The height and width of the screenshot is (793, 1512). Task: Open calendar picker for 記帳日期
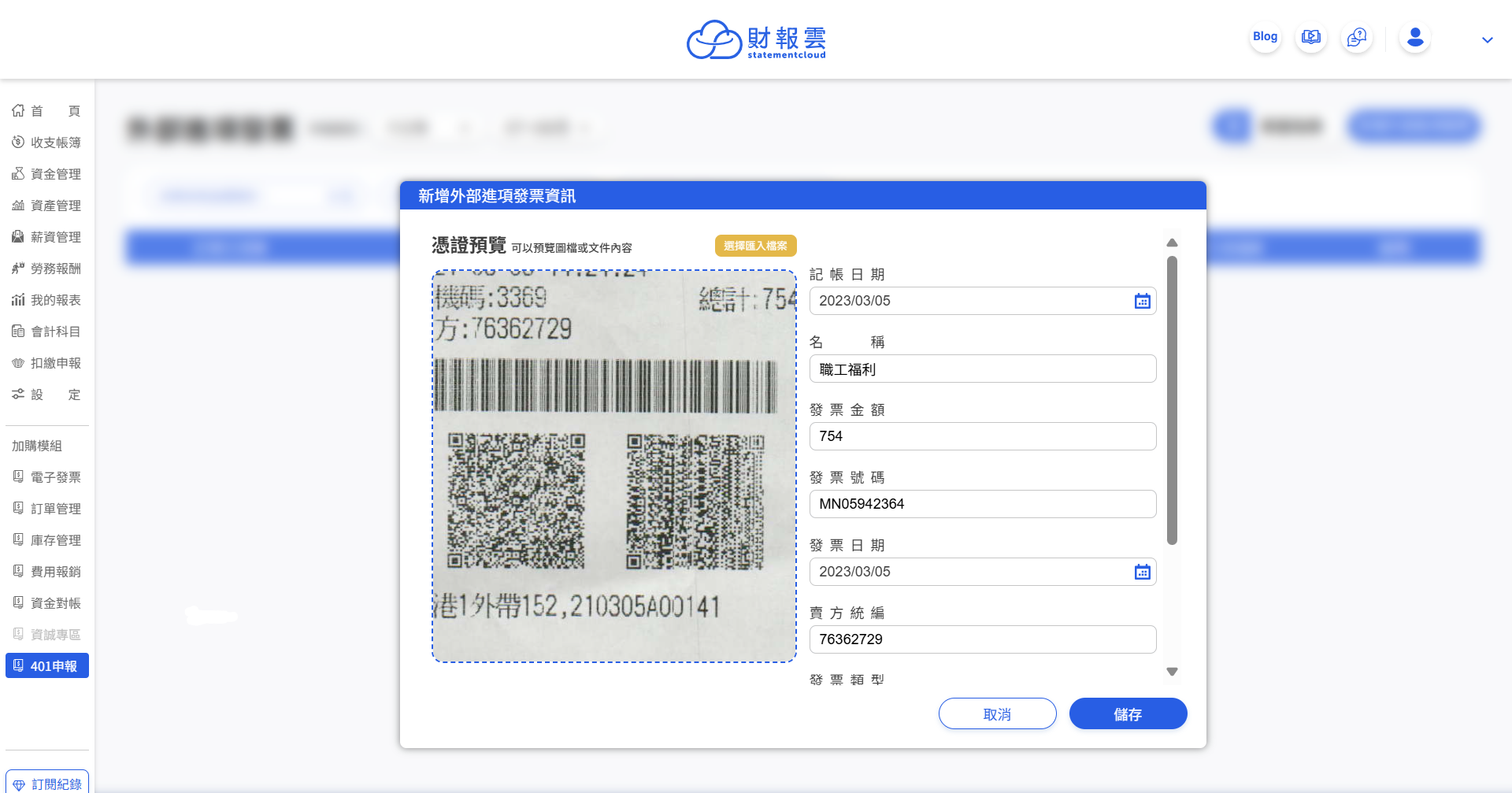coord(1143,301)
